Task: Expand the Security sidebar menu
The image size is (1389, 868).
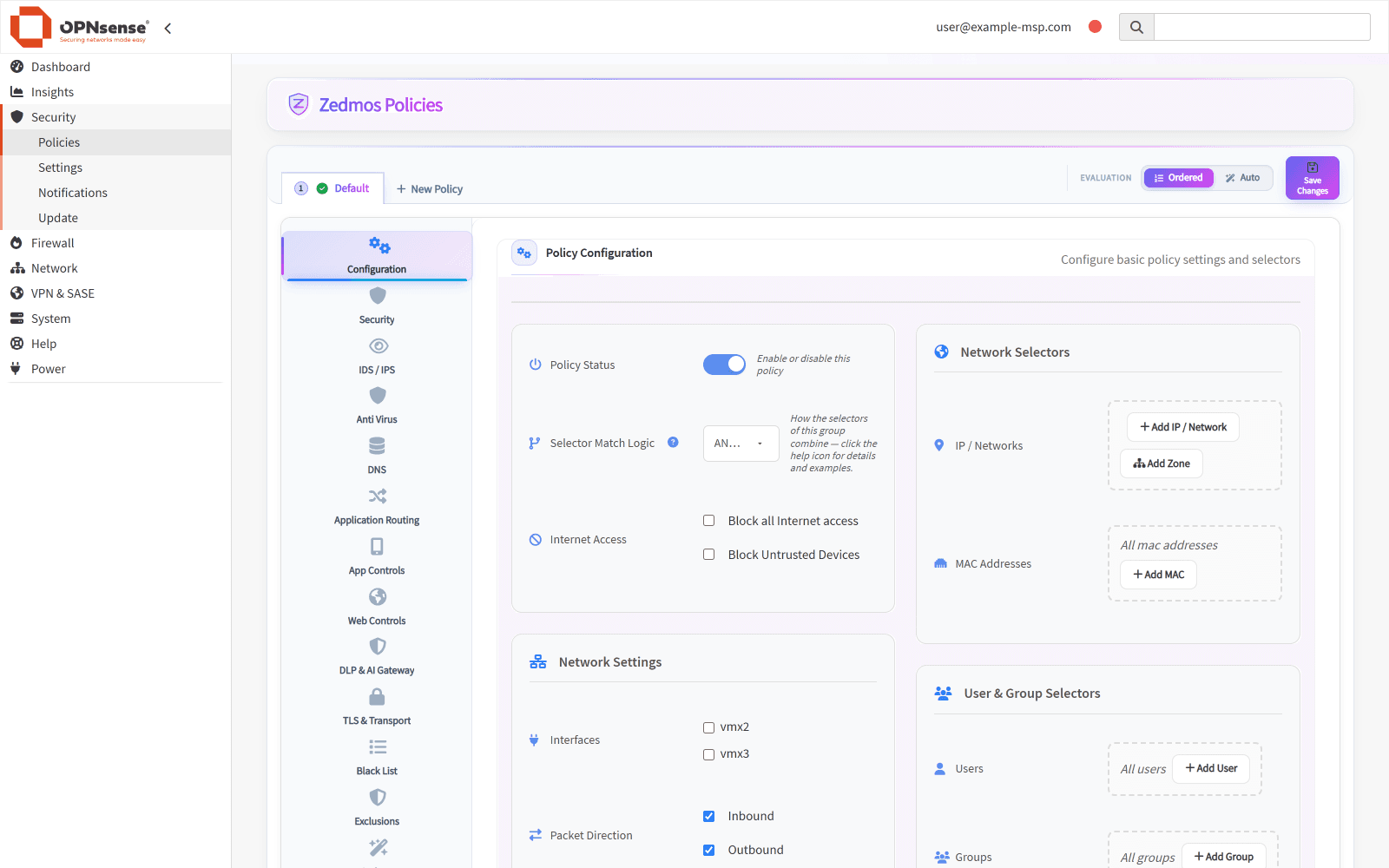Action: pos(115,117)
